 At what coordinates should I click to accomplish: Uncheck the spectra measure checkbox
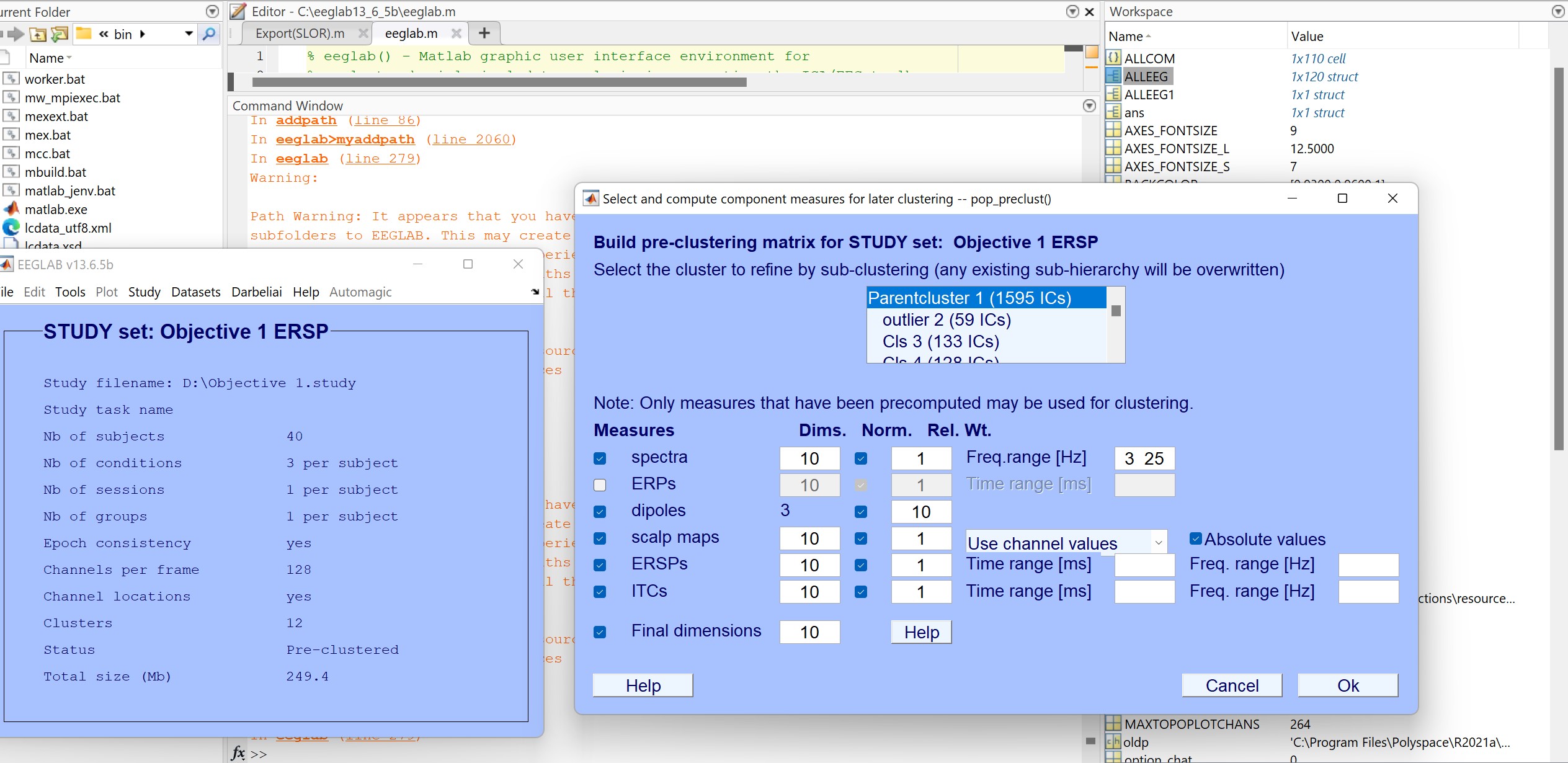[x=600, y=458]
